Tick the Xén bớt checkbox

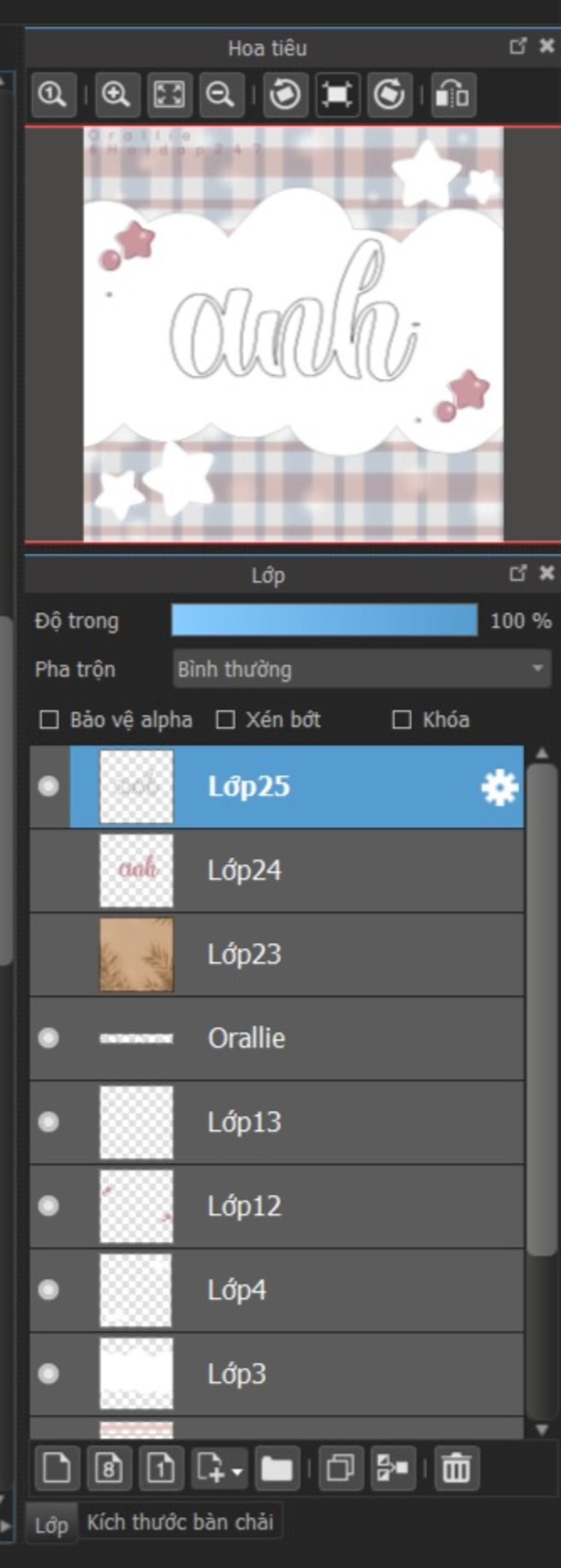225,720
